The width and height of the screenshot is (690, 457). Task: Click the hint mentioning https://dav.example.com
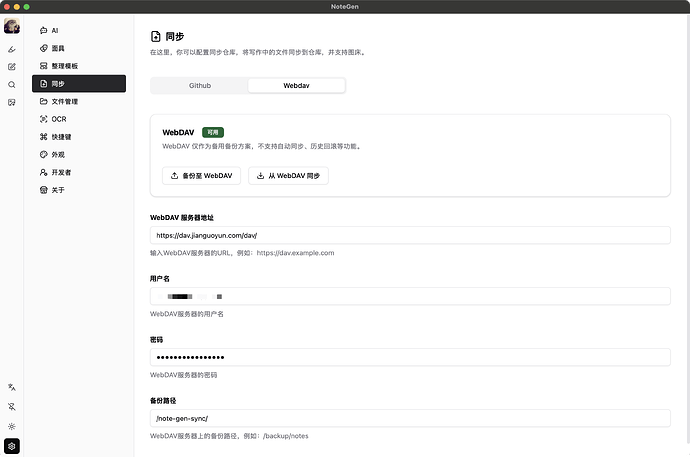pyautogui.click(x=242, y=253)
